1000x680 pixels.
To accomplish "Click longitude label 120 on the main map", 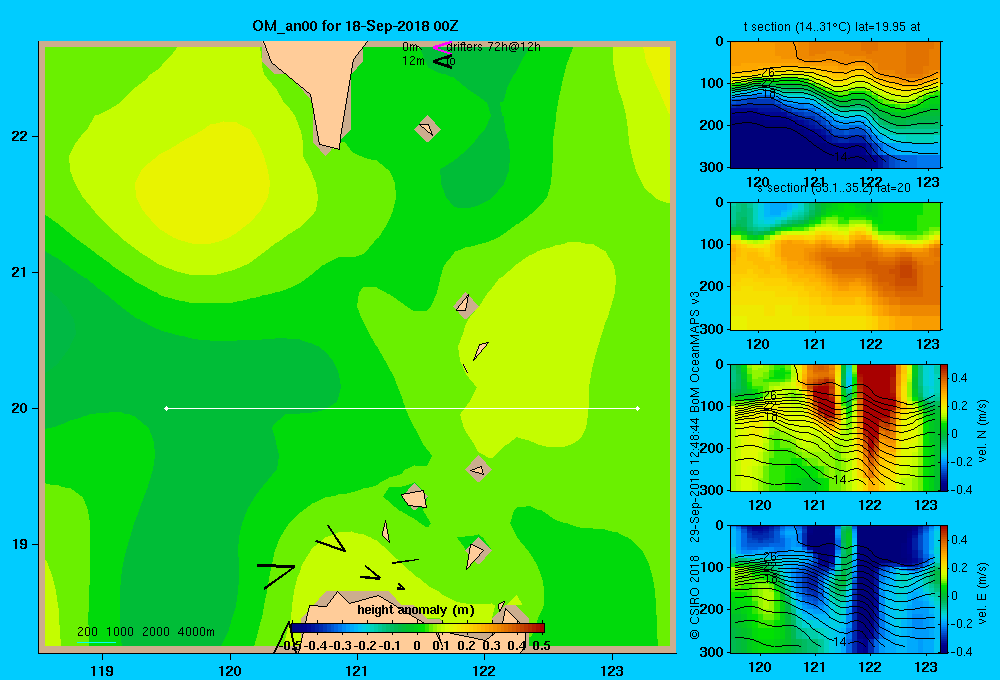I will pyautogui.click(x=230, y=670).
